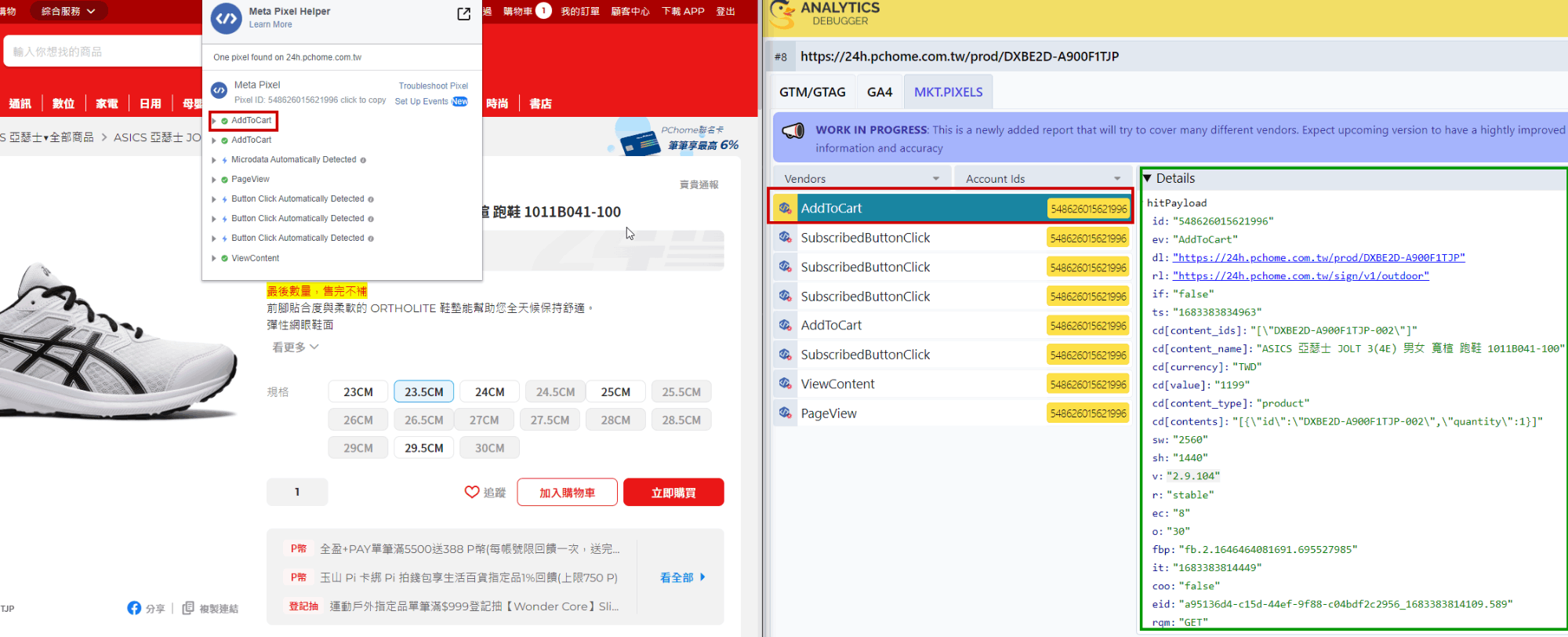The image size is (1568, 637).
Task: Click the Facebook share icon
Action: (x=134, y=608)
